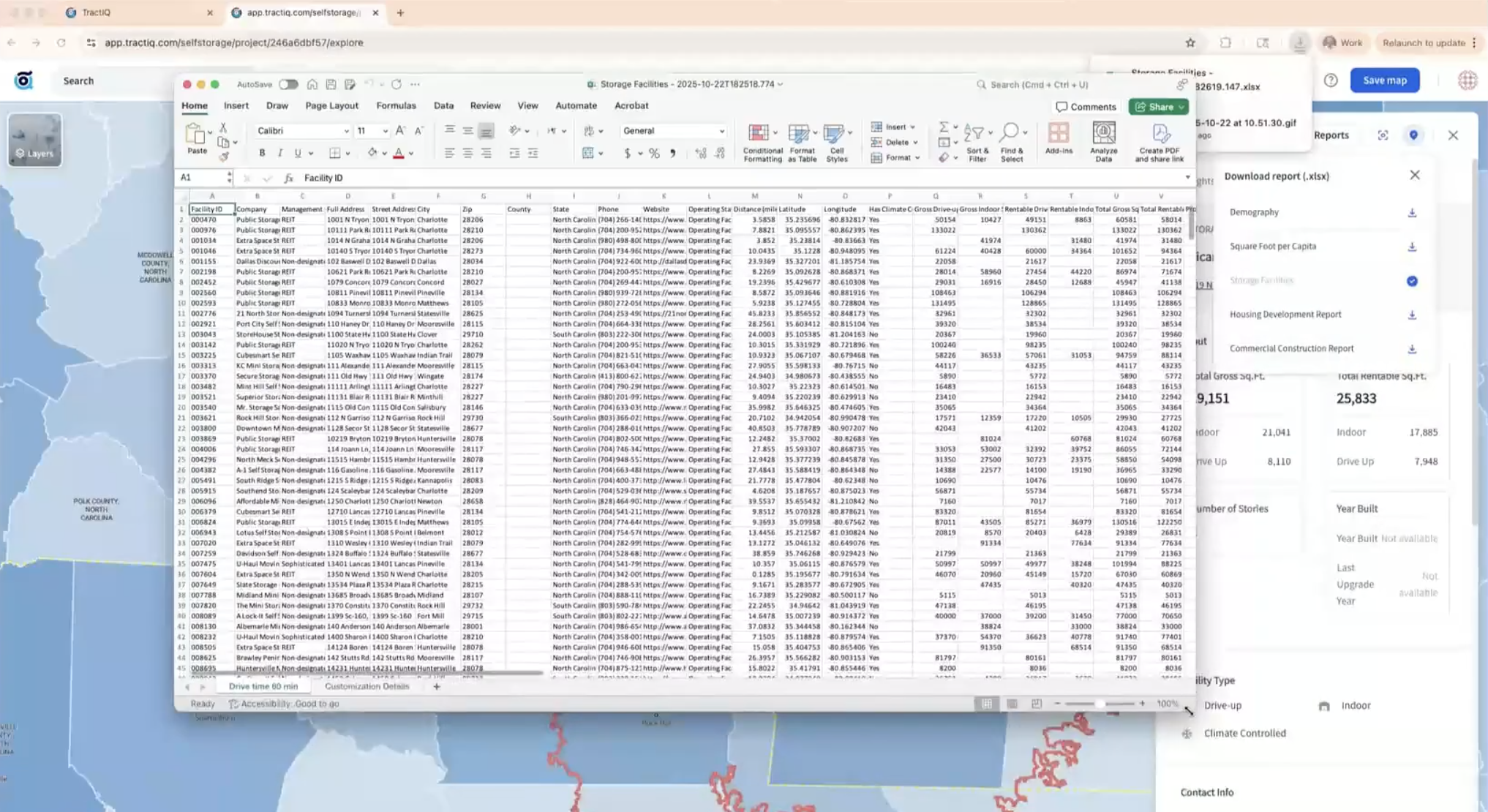Viewport: 1488px width, 812px height.
Task: Switch to Page Layout view in status bar
Action: pos(1012,704)
